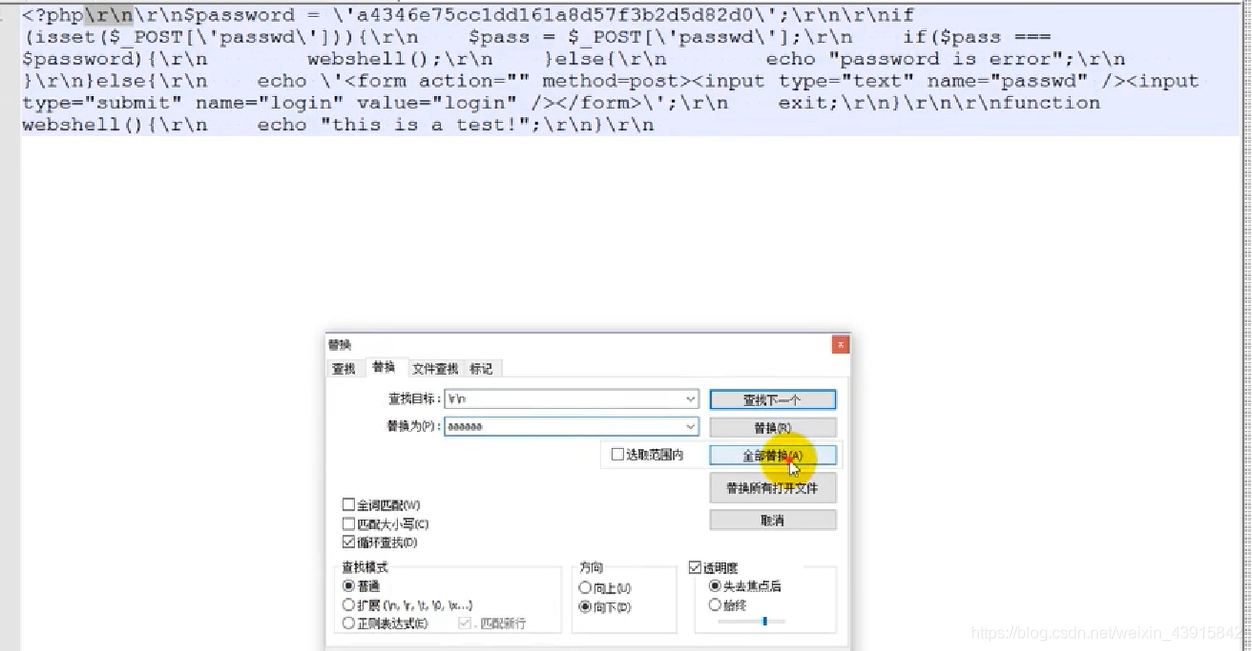This screenshot has width=1252, height=651.
Task: Open the 文件查找 tab
Action: click(435, 369)
